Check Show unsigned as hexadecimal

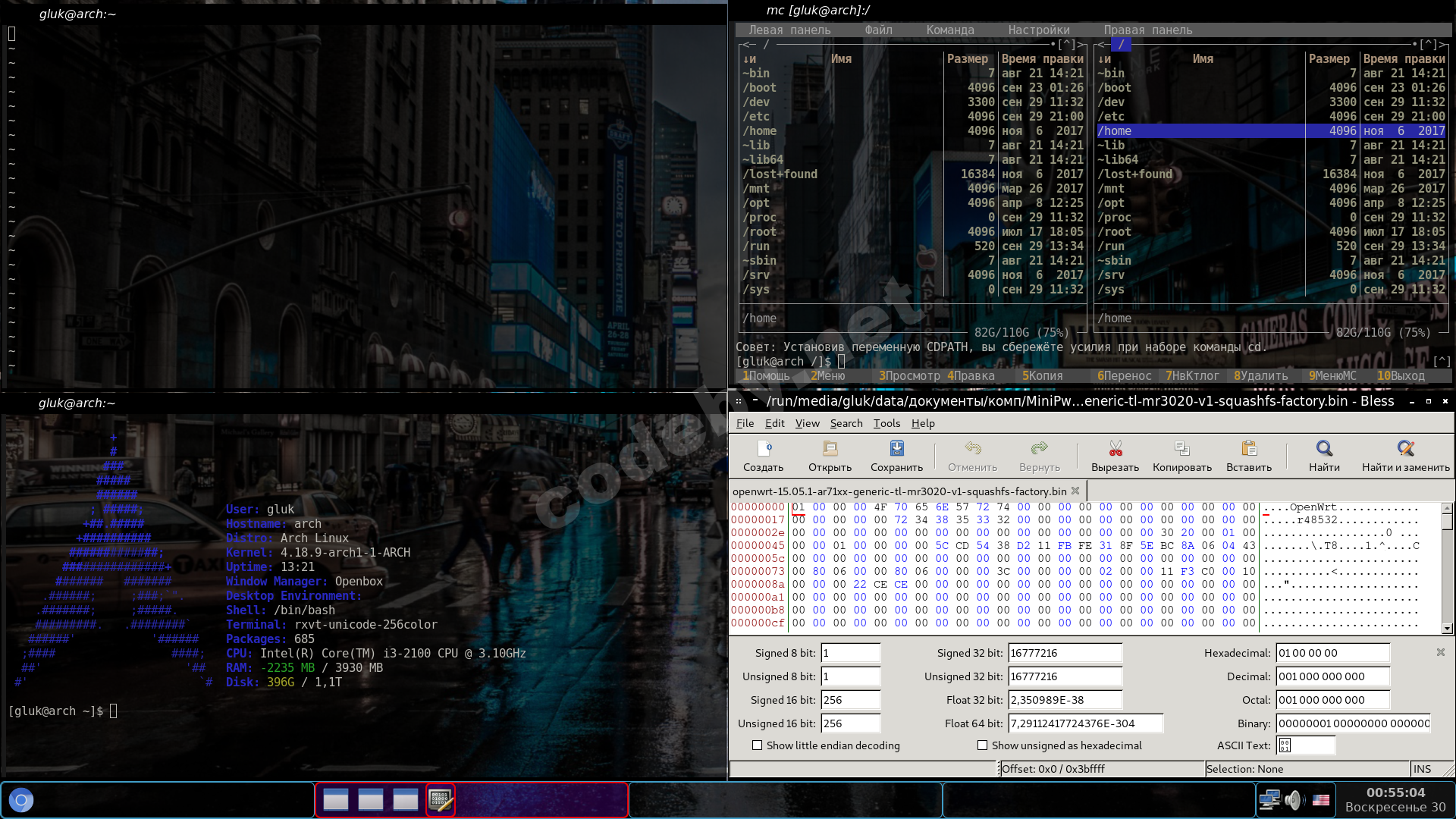click(x=982, y=745)
